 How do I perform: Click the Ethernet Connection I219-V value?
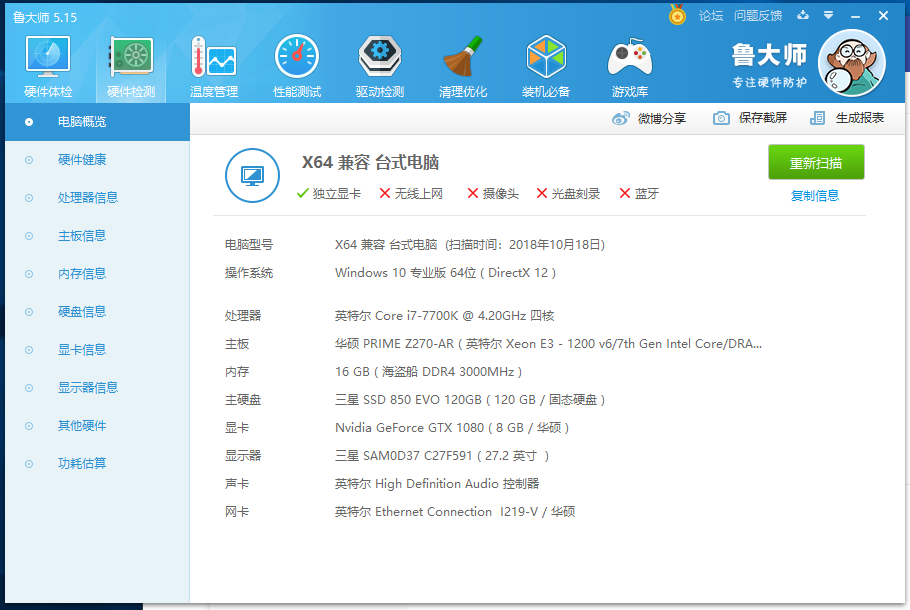(455, 512)
